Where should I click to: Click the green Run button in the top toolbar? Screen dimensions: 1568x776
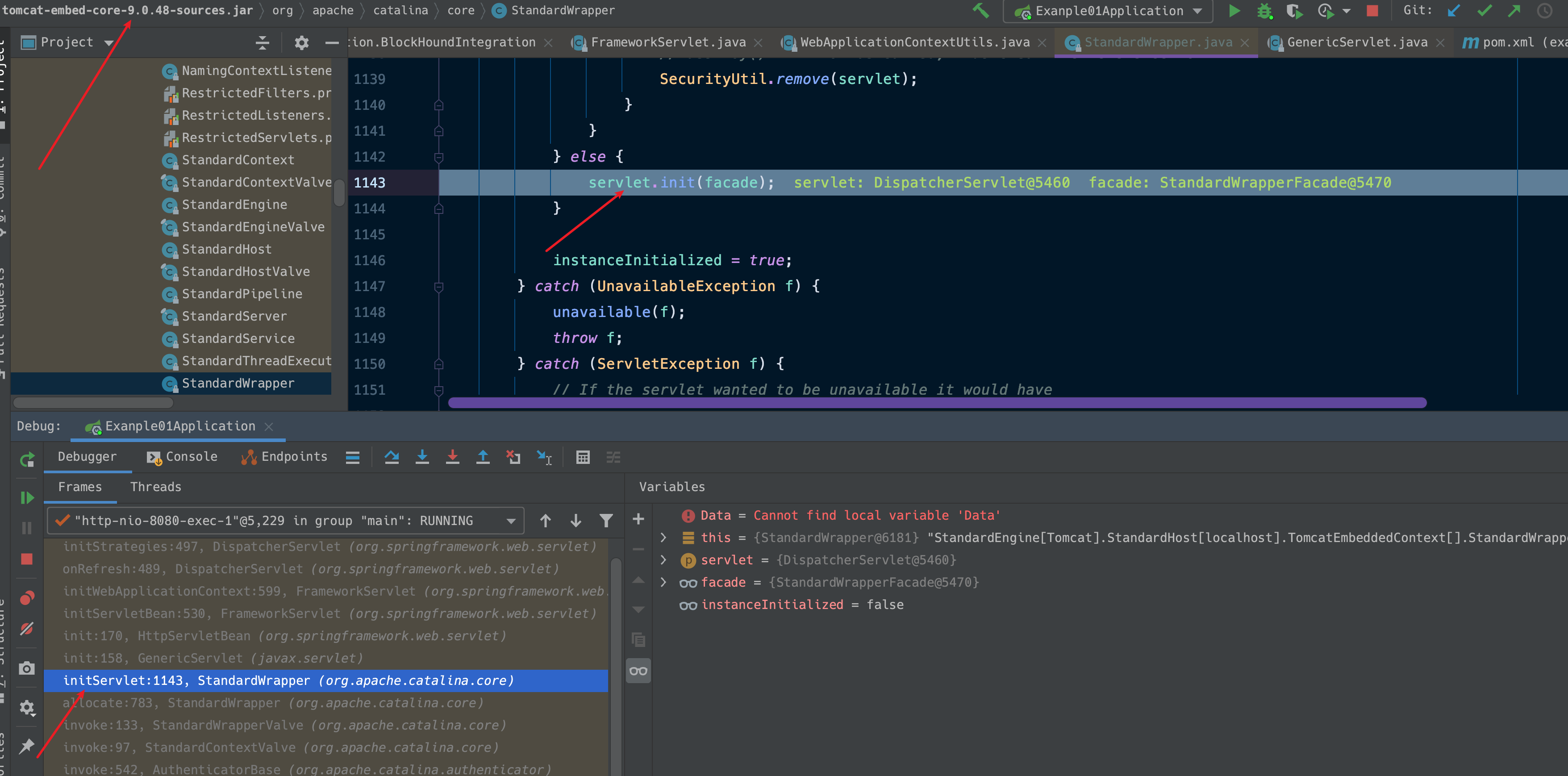pyautogui.click(x=1234, y=11)
